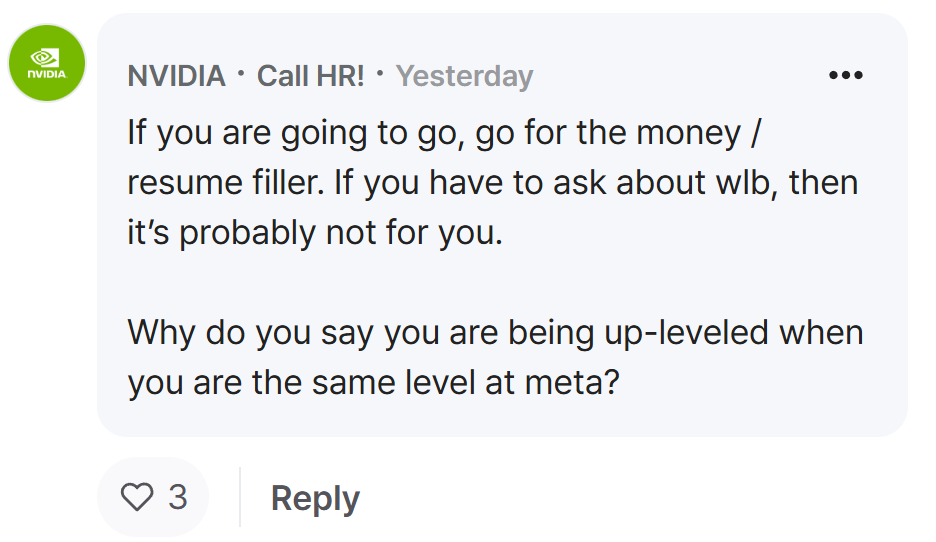Click the first paragraph about money and resume filler
936x542 pixels.
tap(493, 182)
